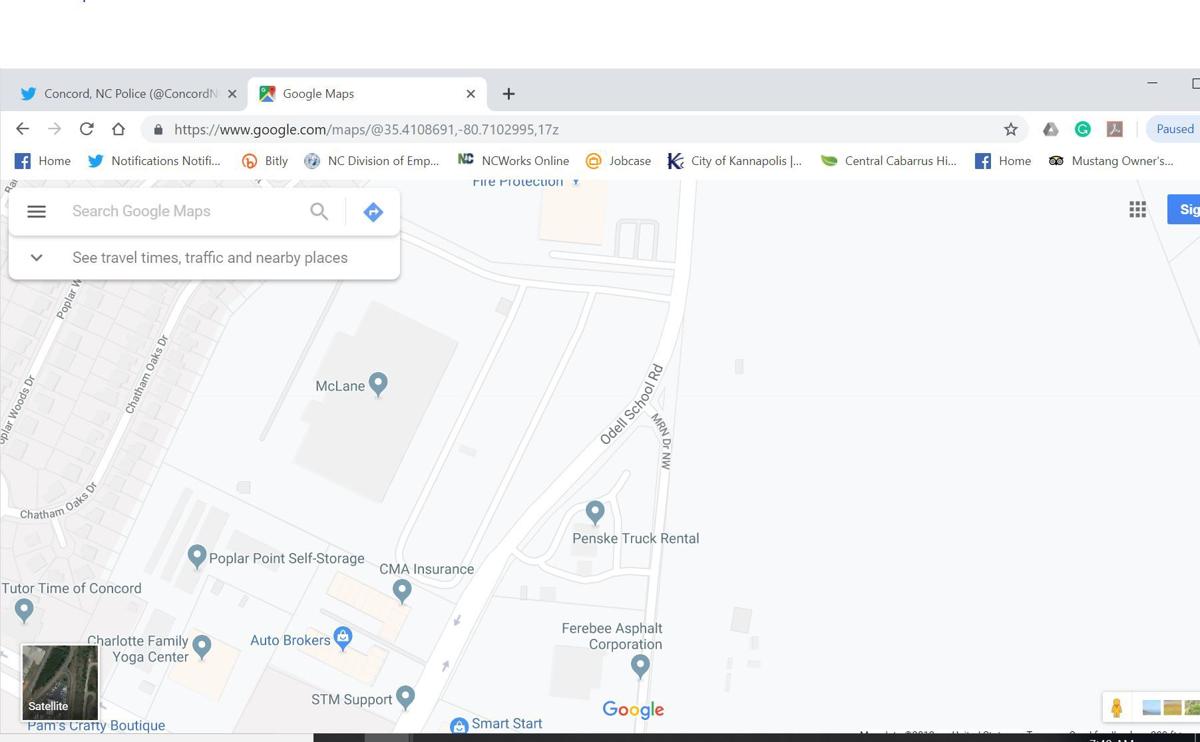This screenshot has height=742, width=1200.
Task: Click the Google Drive extension icon
Action: click(x=1050, y=129)
